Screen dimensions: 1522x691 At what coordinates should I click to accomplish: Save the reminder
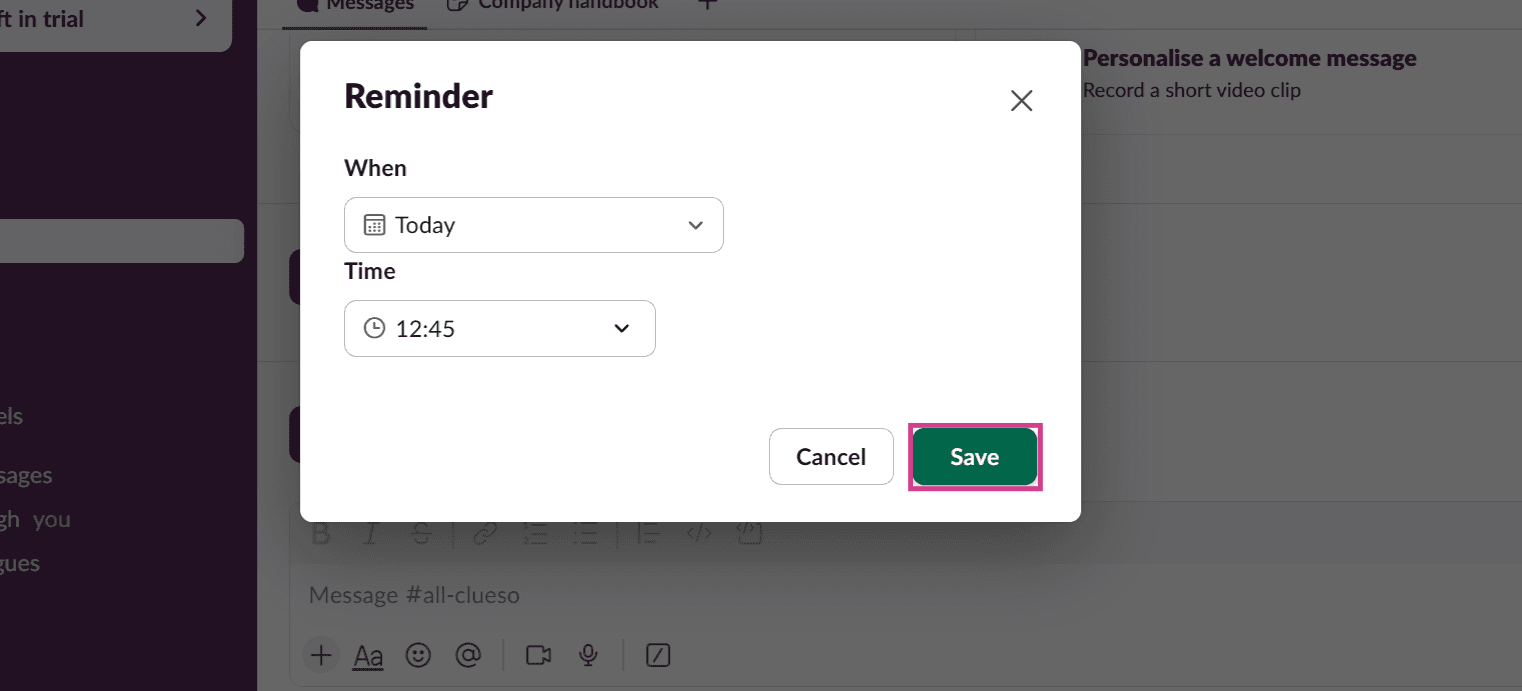(x=975, y=457)
